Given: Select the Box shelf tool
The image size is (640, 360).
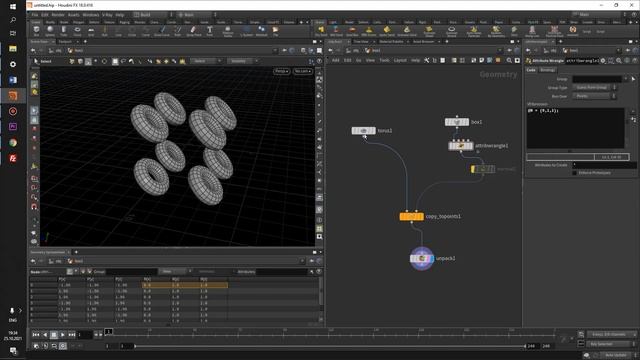Looking at the screenshot, I should (36, 31).
